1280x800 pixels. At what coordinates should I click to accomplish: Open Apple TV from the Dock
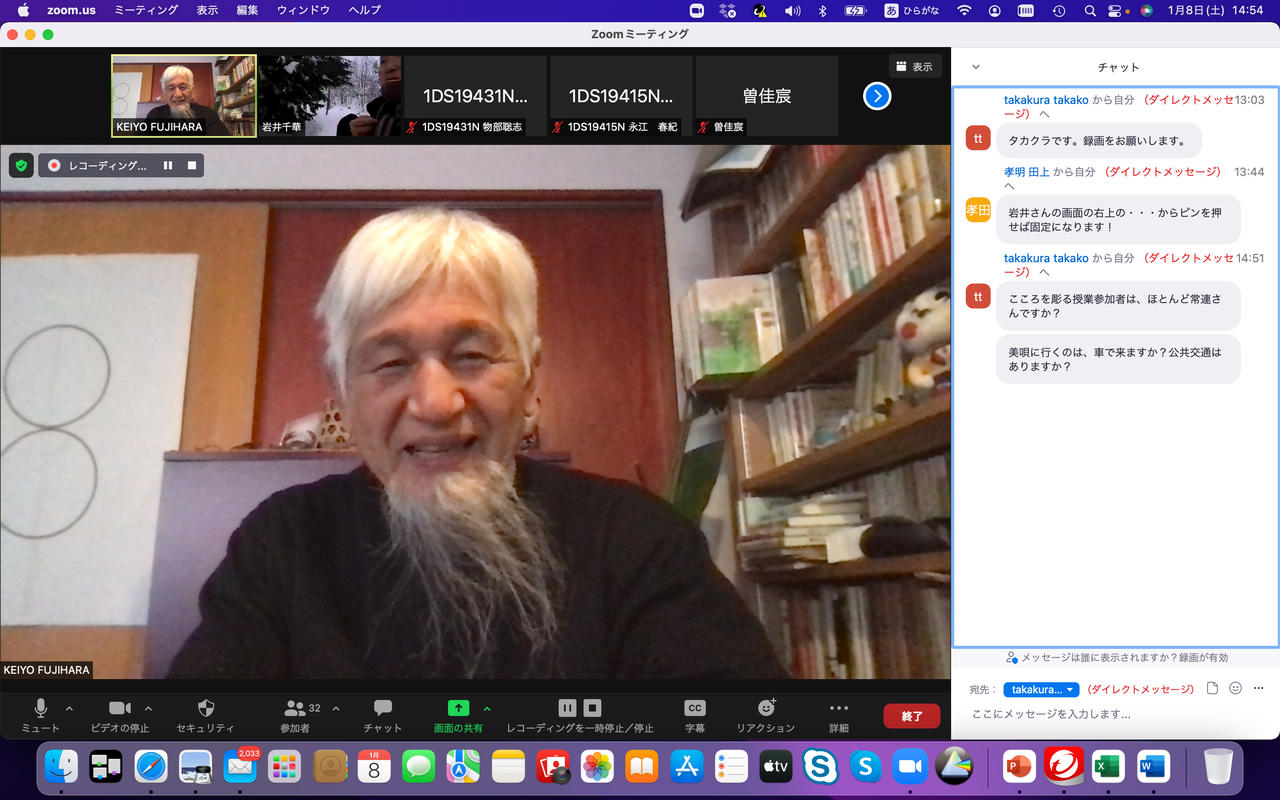(x=776, y=767)
